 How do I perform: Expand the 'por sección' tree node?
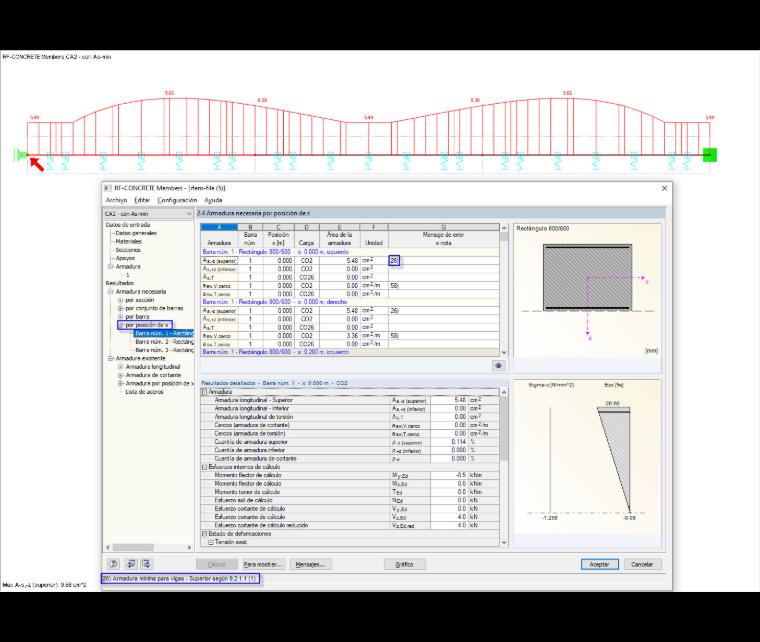click(x=120, y=300)
